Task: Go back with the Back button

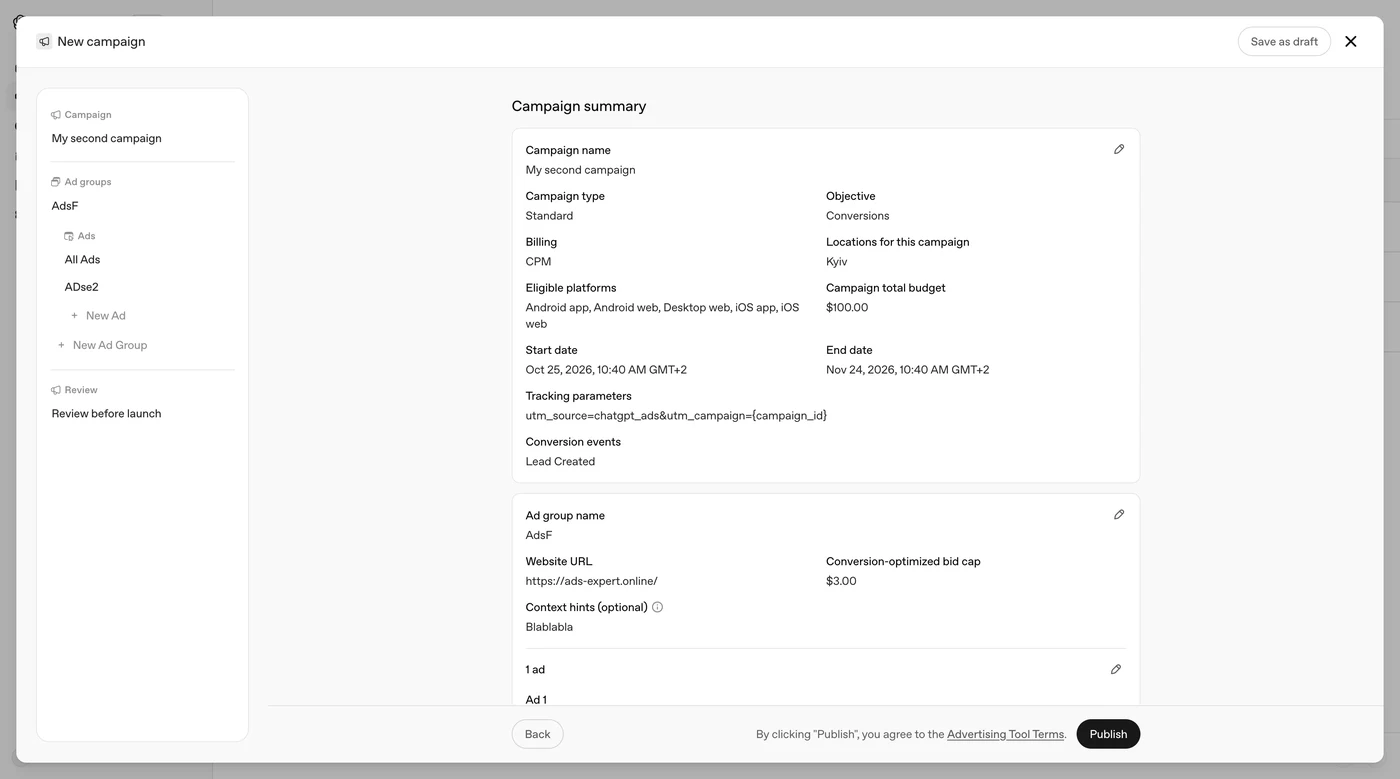Action: coord(538,734)
